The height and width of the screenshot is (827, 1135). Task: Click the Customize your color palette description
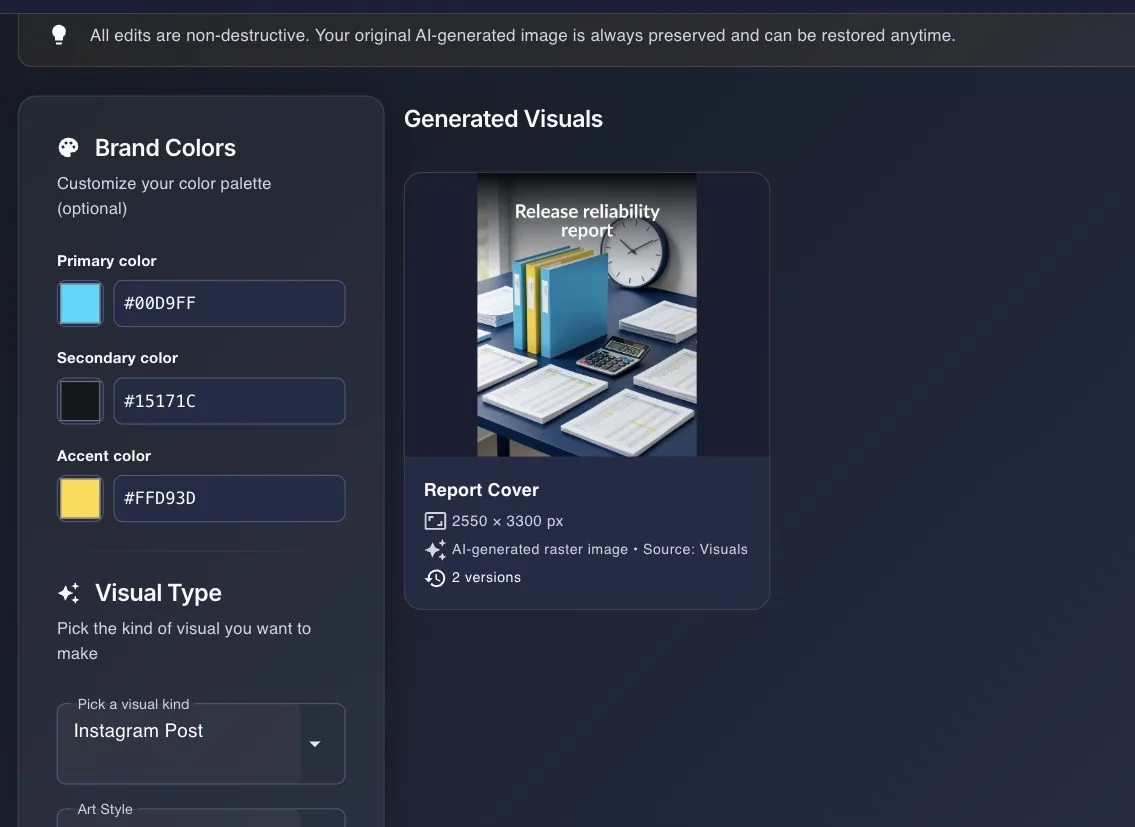click(164, 196)
